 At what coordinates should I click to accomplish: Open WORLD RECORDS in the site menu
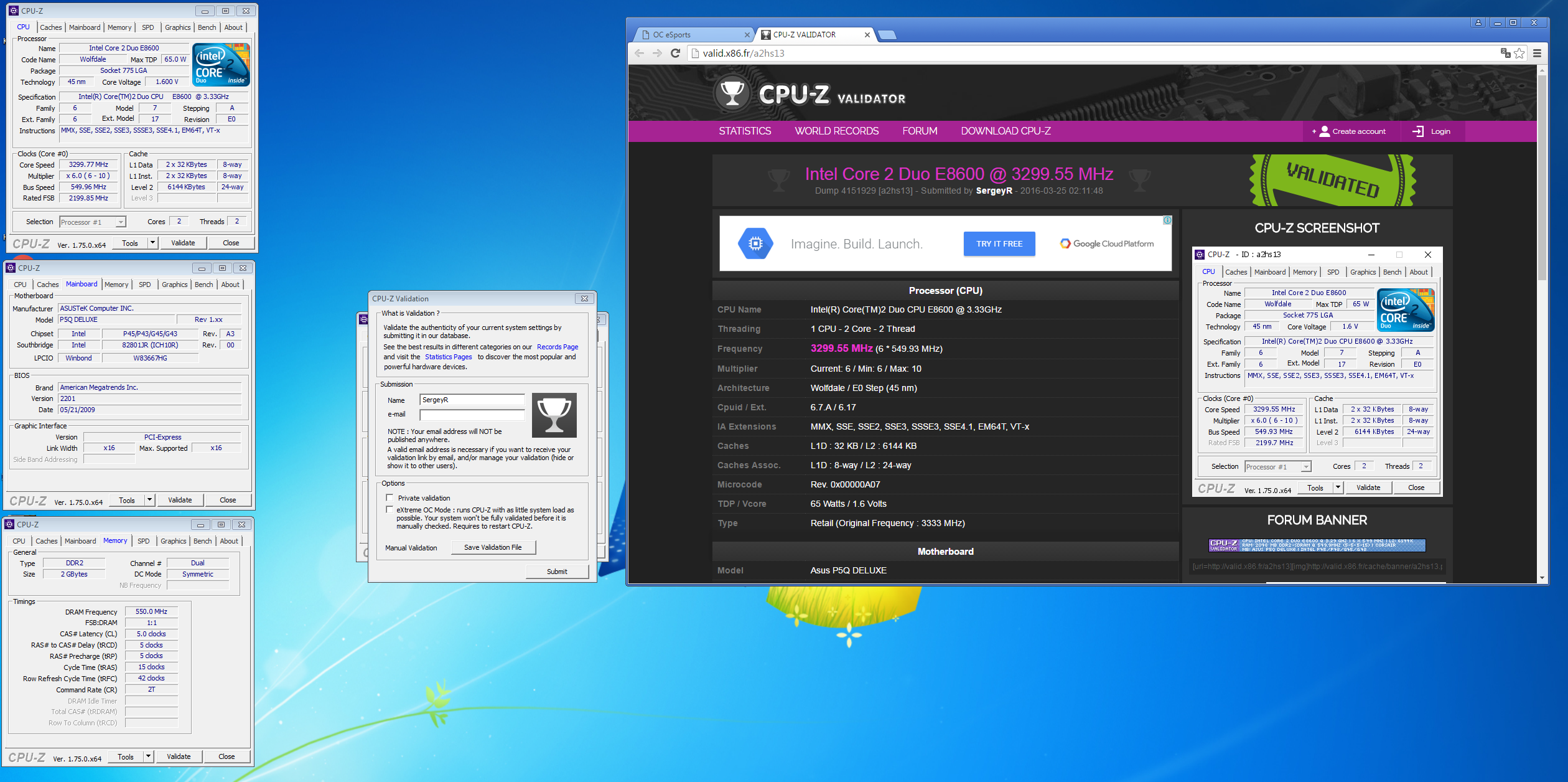(x=836, y=131)
